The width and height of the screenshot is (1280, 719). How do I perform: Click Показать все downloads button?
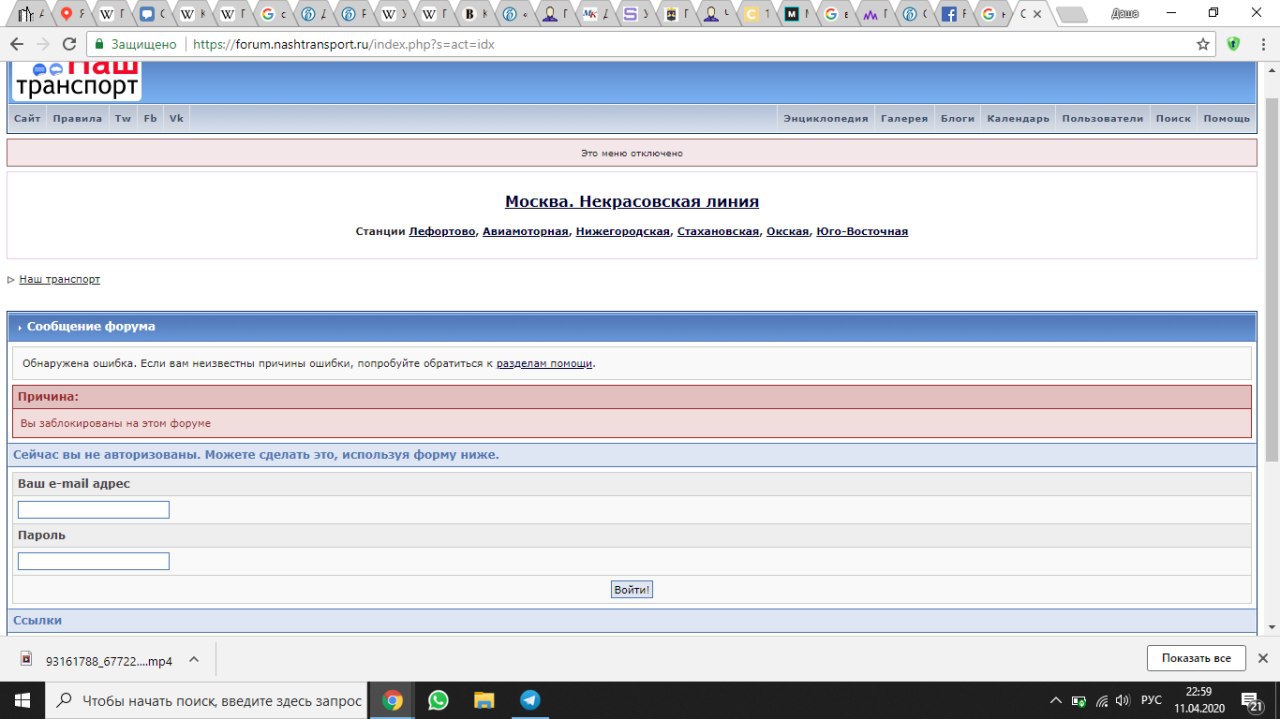point(1196,658)
